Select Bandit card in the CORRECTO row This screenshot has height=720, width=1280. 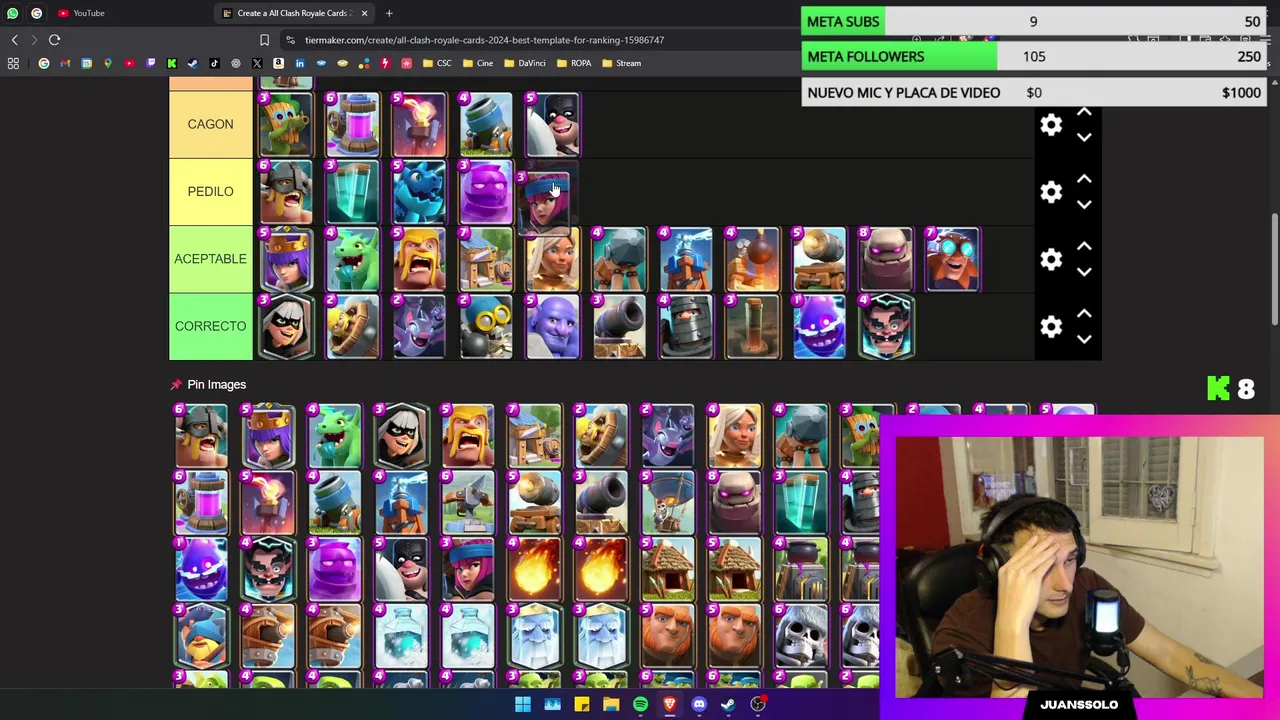285,326
